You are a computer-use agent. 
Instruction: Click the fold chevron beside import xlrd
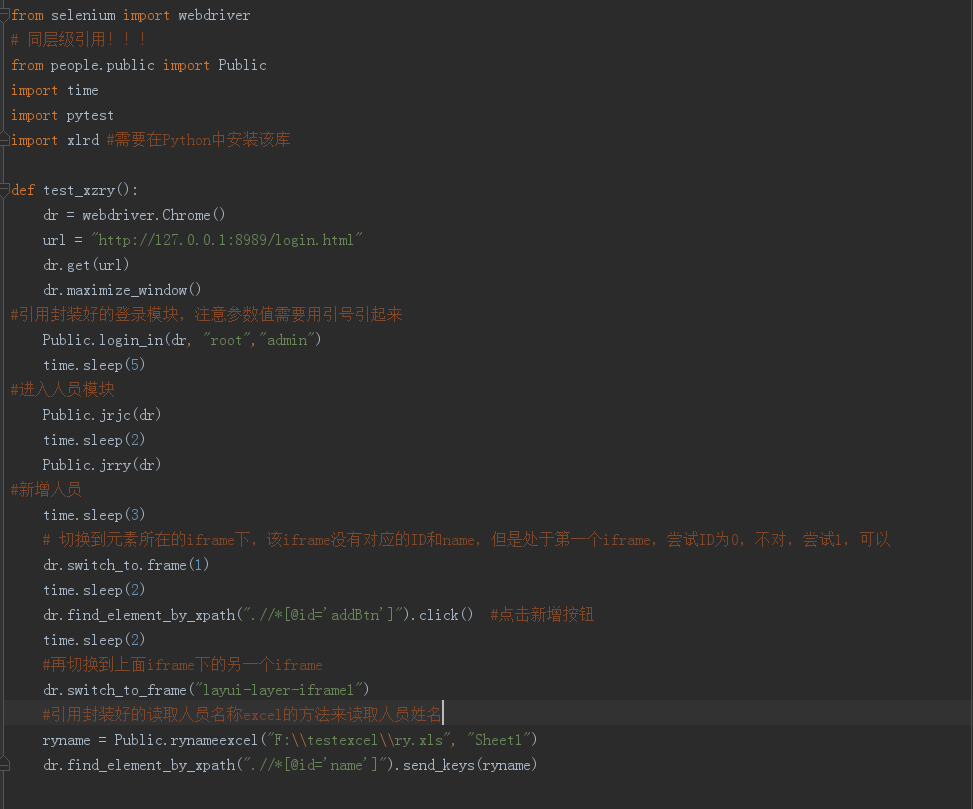coord(5,139)
